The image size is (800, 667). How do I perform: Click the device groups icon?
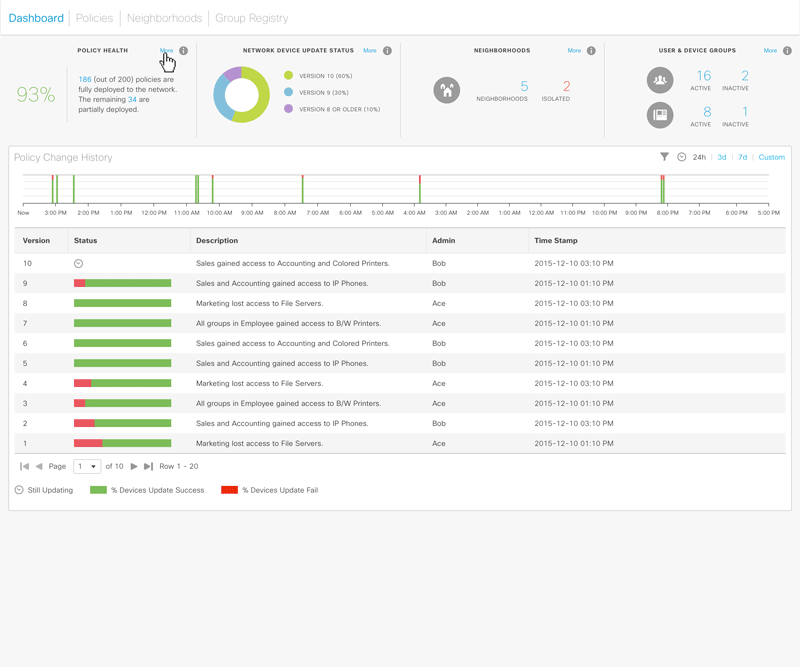(660, 116)
